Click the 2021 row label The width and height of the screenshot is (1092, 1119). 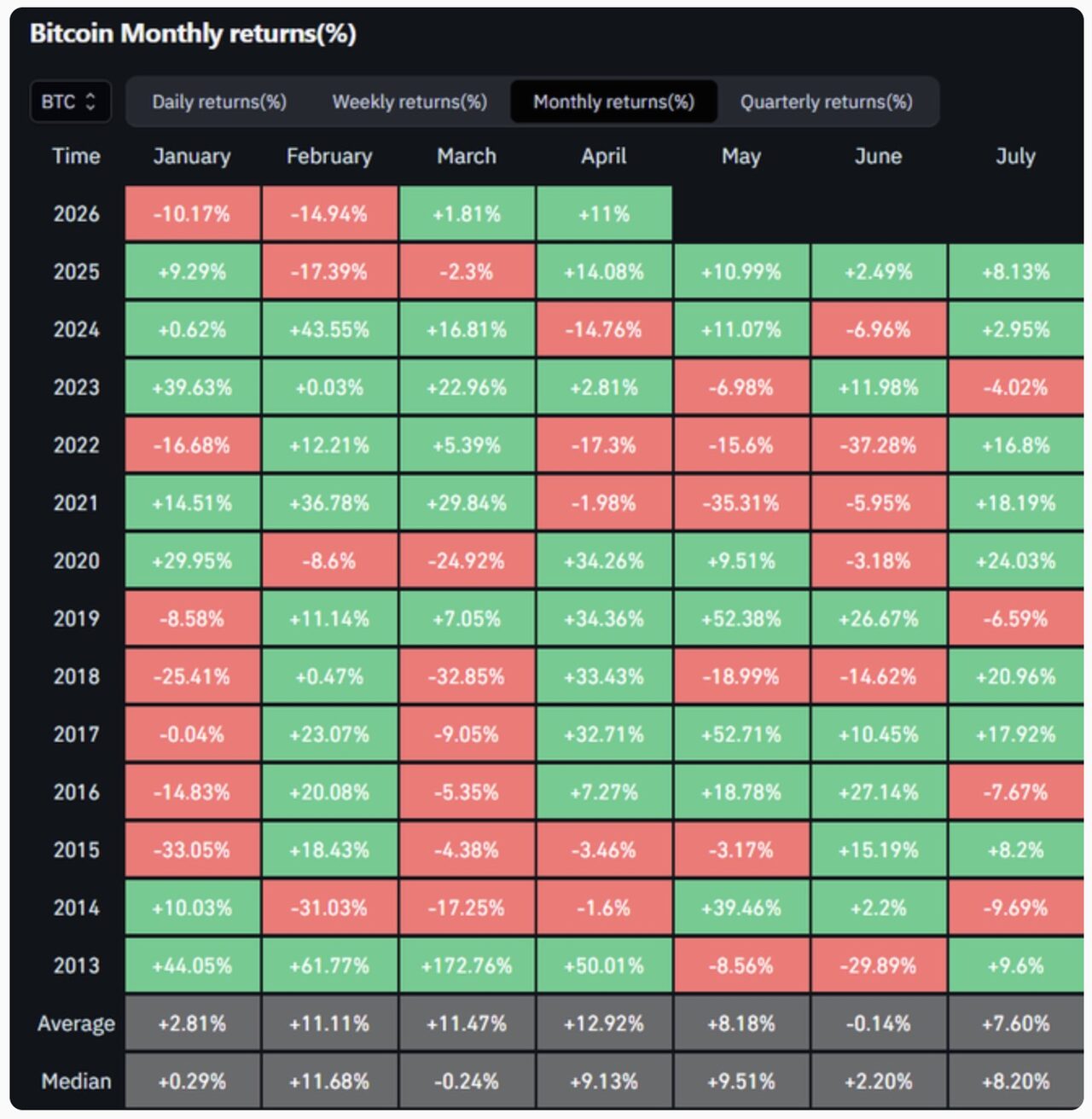tap(76, 503)
